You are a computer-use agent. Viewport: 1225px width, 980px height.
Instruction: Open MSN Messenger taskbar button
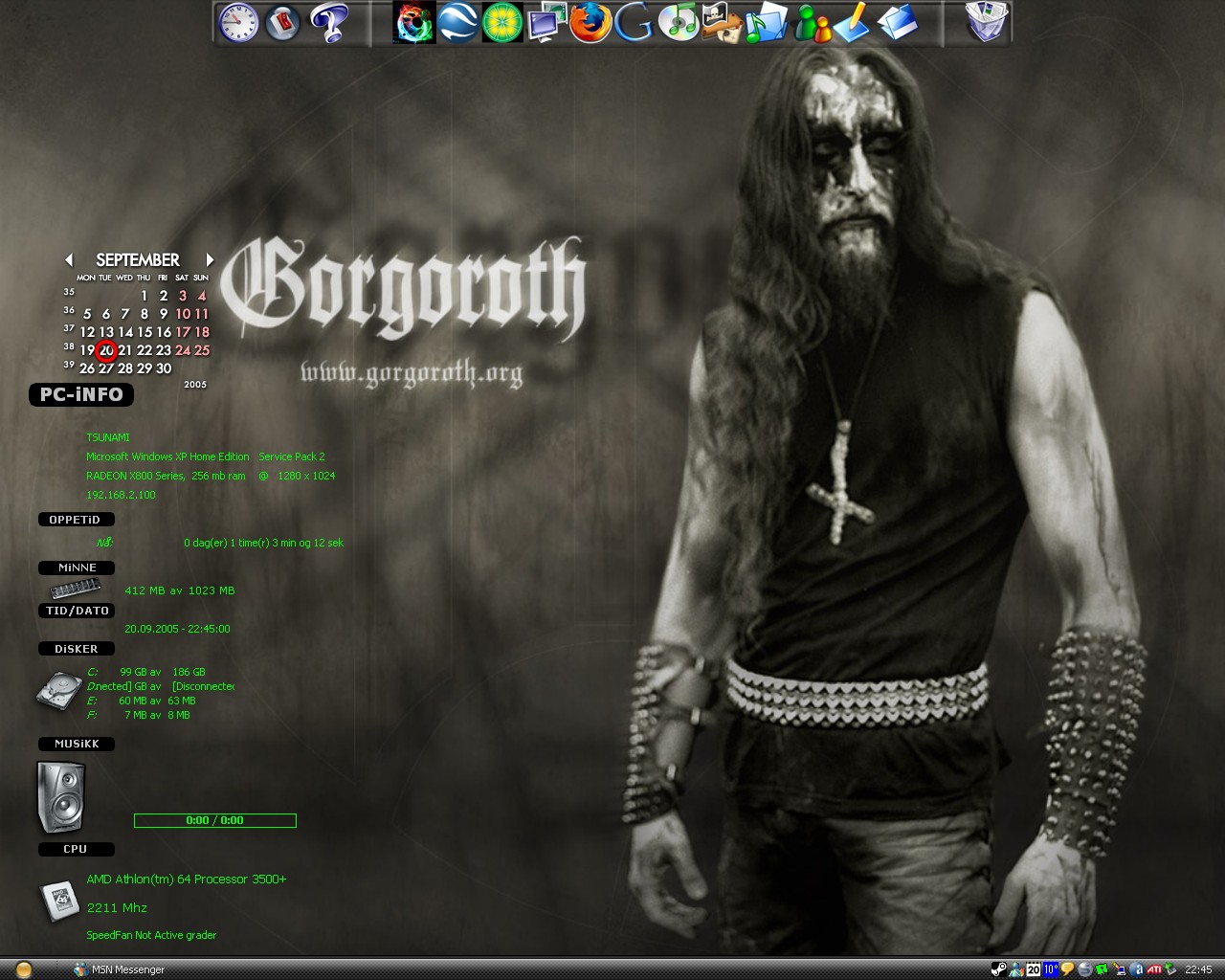tap(120, 969)
